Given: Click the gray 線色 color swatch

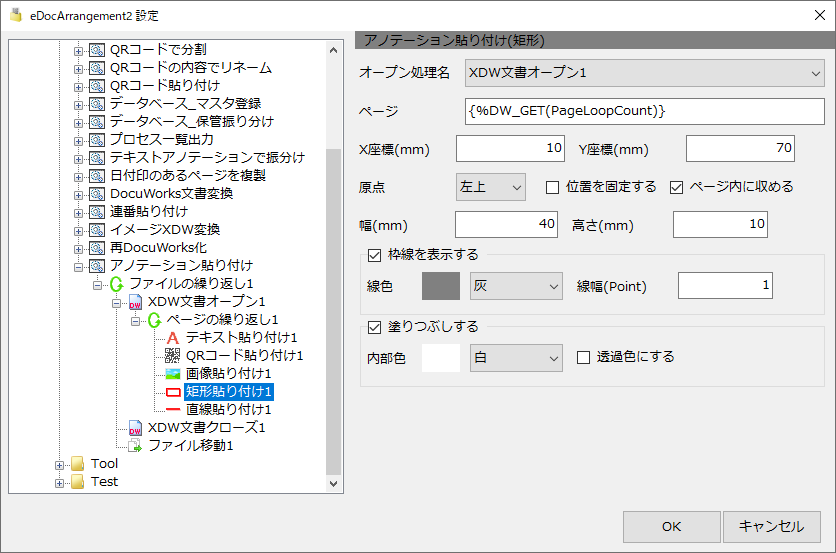Looking at the screenshot, I should click(441, 286).
